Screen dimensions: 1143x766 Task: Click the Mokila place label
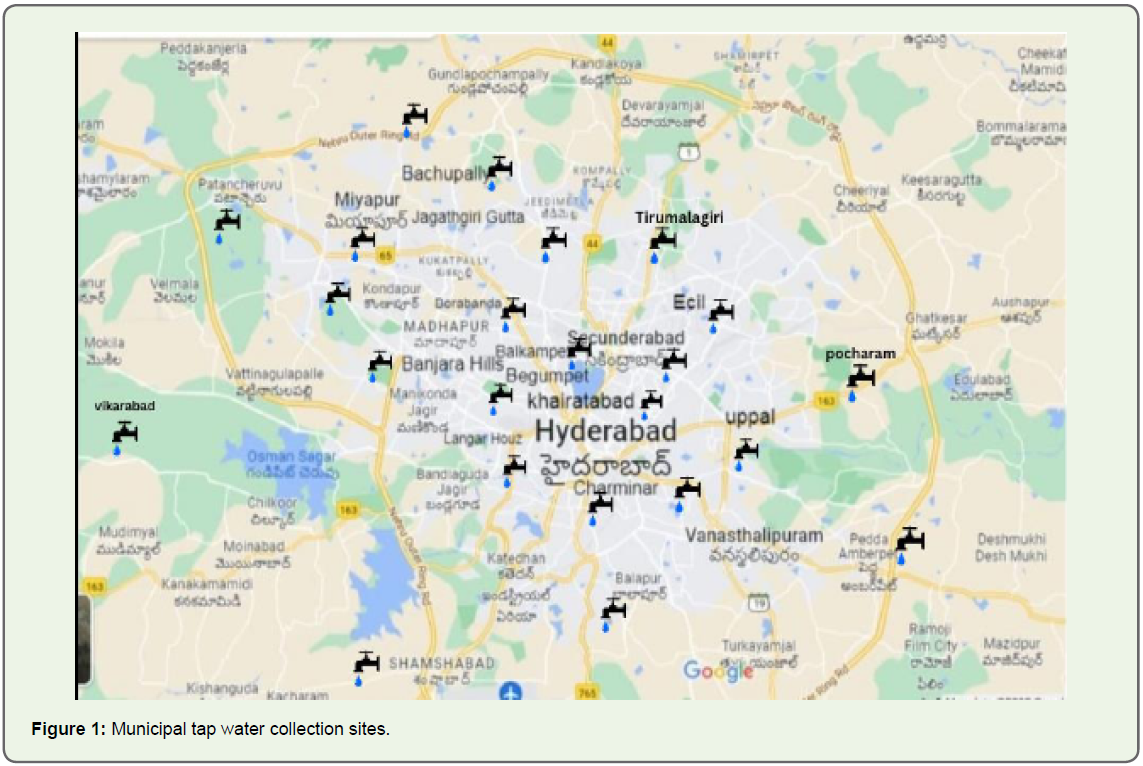(x=104, y=343)
